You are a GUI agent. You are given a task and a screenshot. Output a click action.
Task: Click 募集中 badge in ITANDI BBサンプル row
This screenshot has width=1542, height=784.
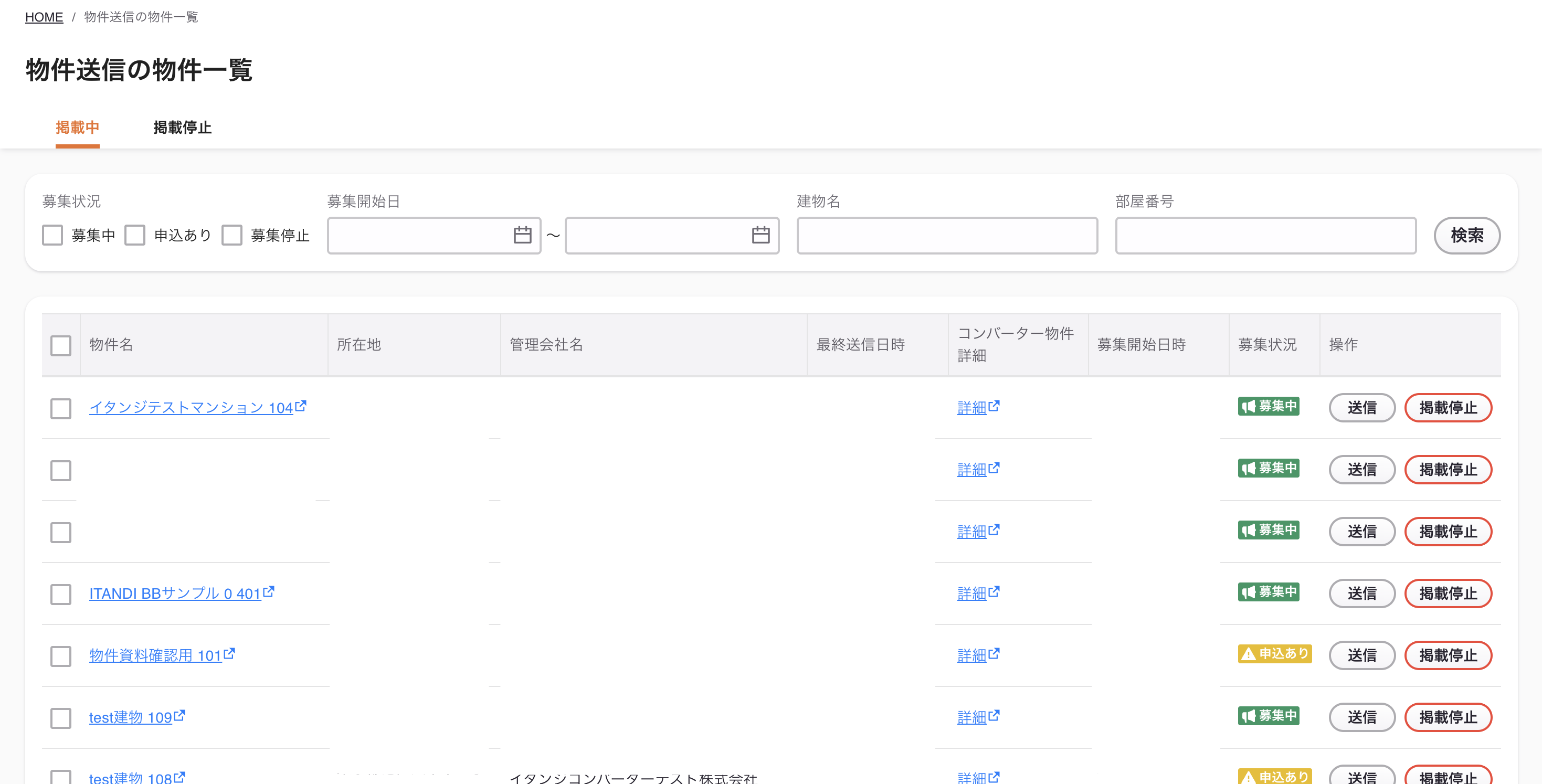pyautogui.click(x=1269, y=591)
